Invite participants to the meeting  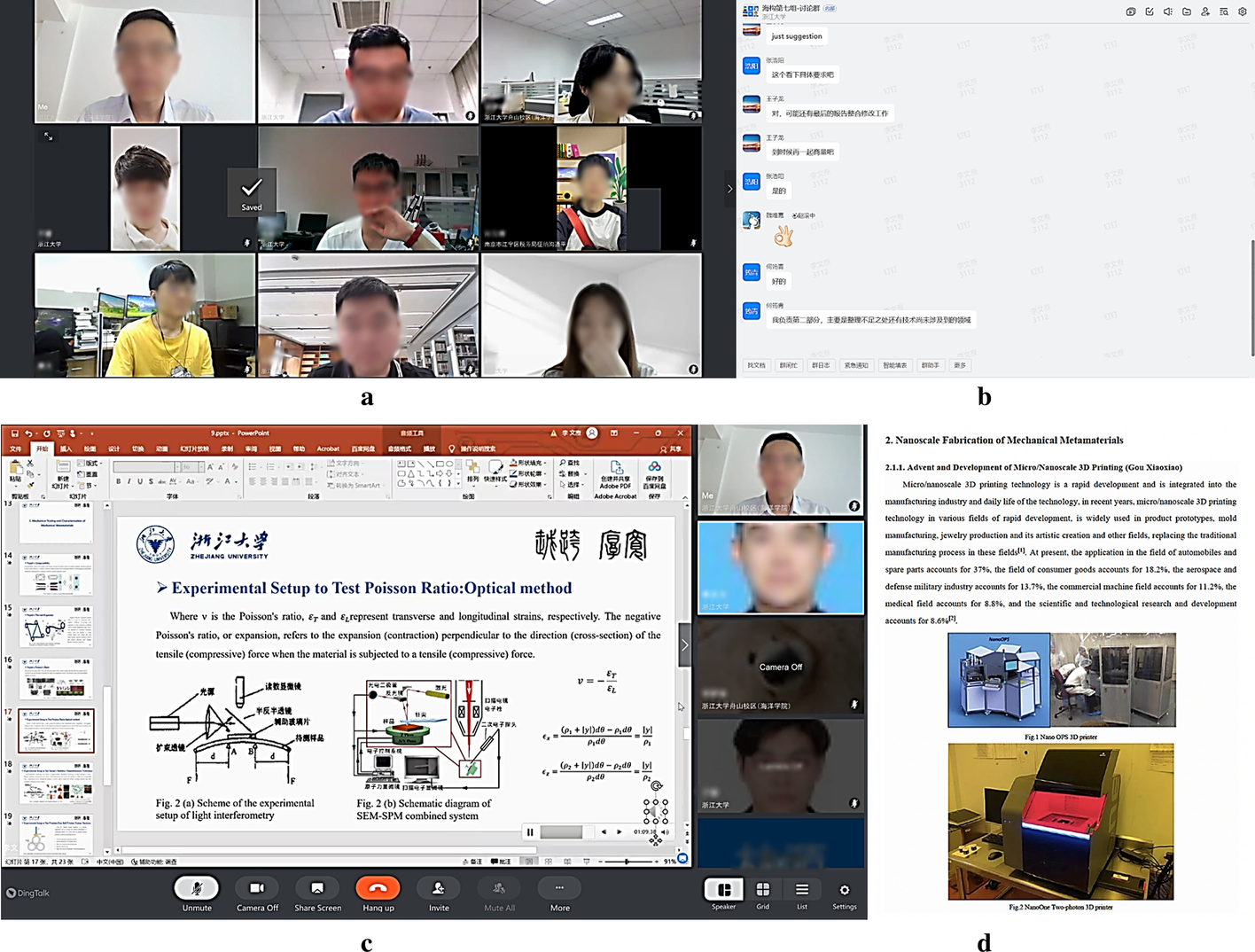point(439,888)
